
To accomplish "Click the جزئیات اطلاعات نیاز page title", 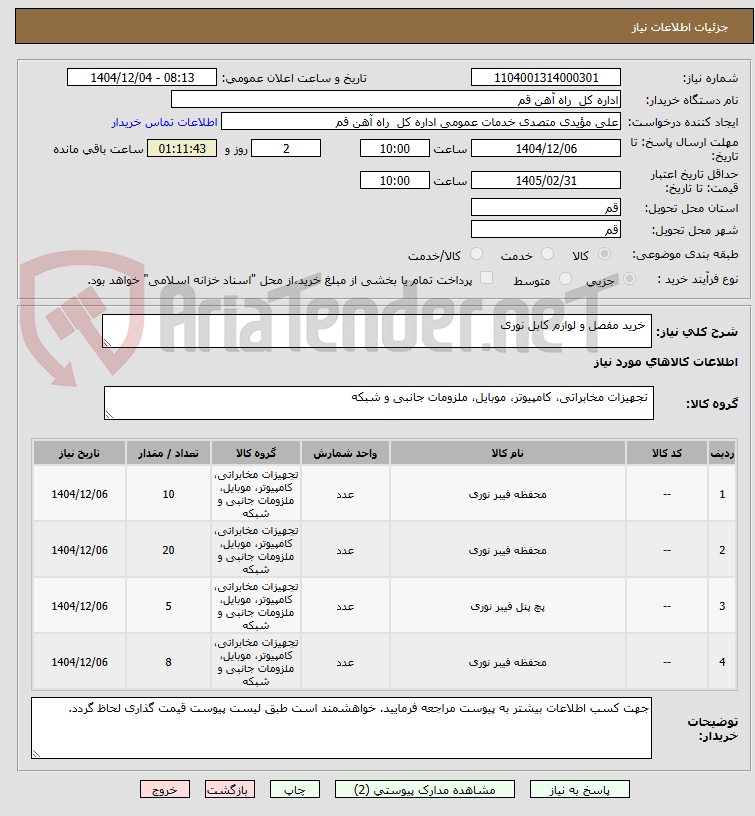I will 680,27.
